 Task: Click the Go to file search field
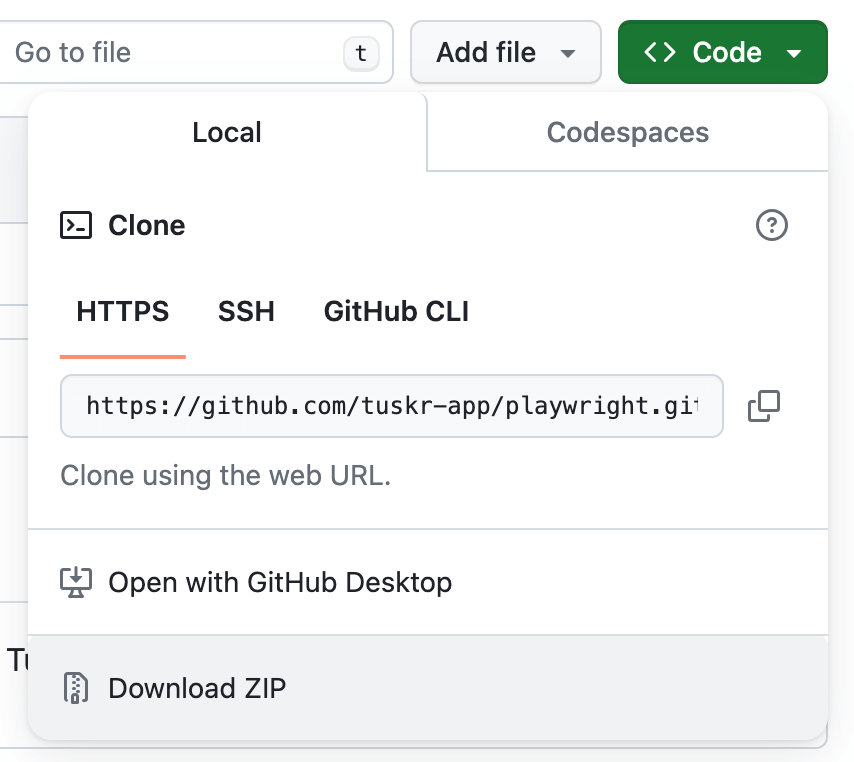tap(170, 52)
